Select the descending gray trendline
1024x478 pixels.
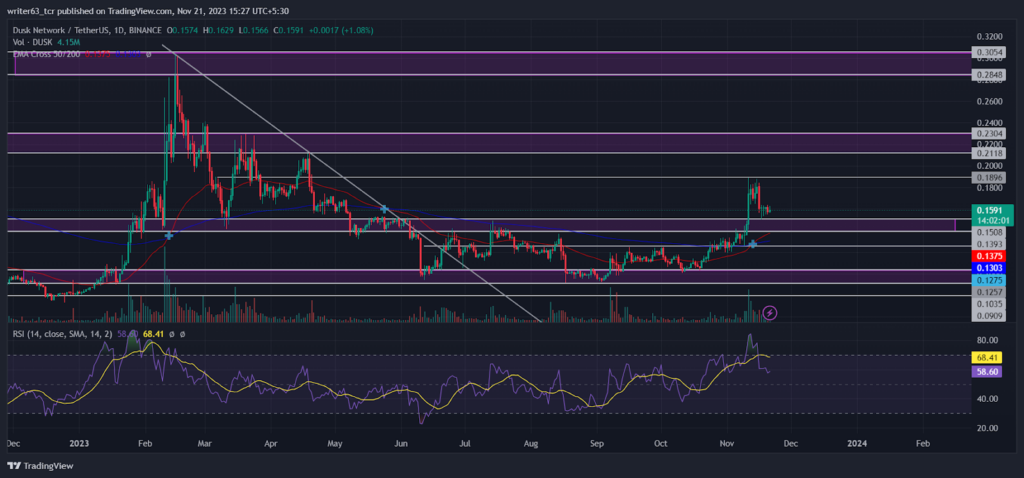(351, 183)
